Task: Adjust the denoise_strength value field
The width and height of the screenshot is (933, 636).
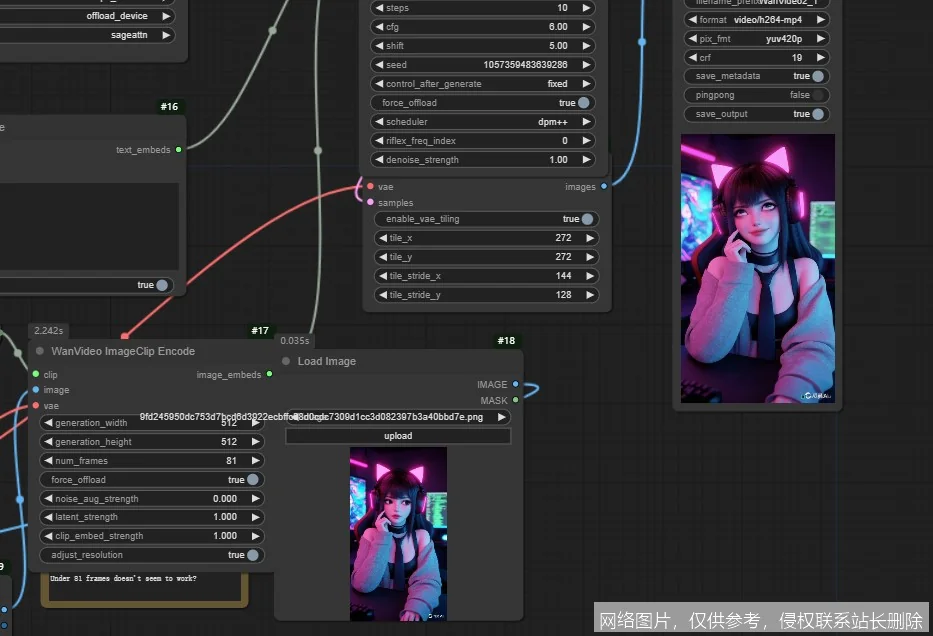Action: 484,160
